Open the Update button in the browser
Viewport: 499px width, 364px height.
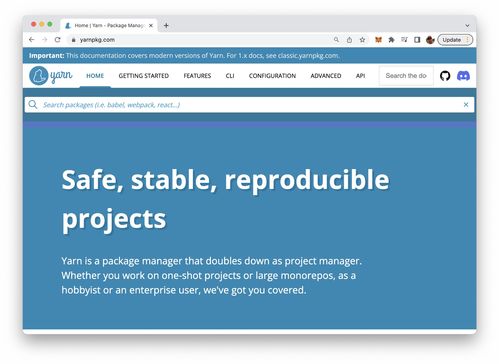click(455, 40)
